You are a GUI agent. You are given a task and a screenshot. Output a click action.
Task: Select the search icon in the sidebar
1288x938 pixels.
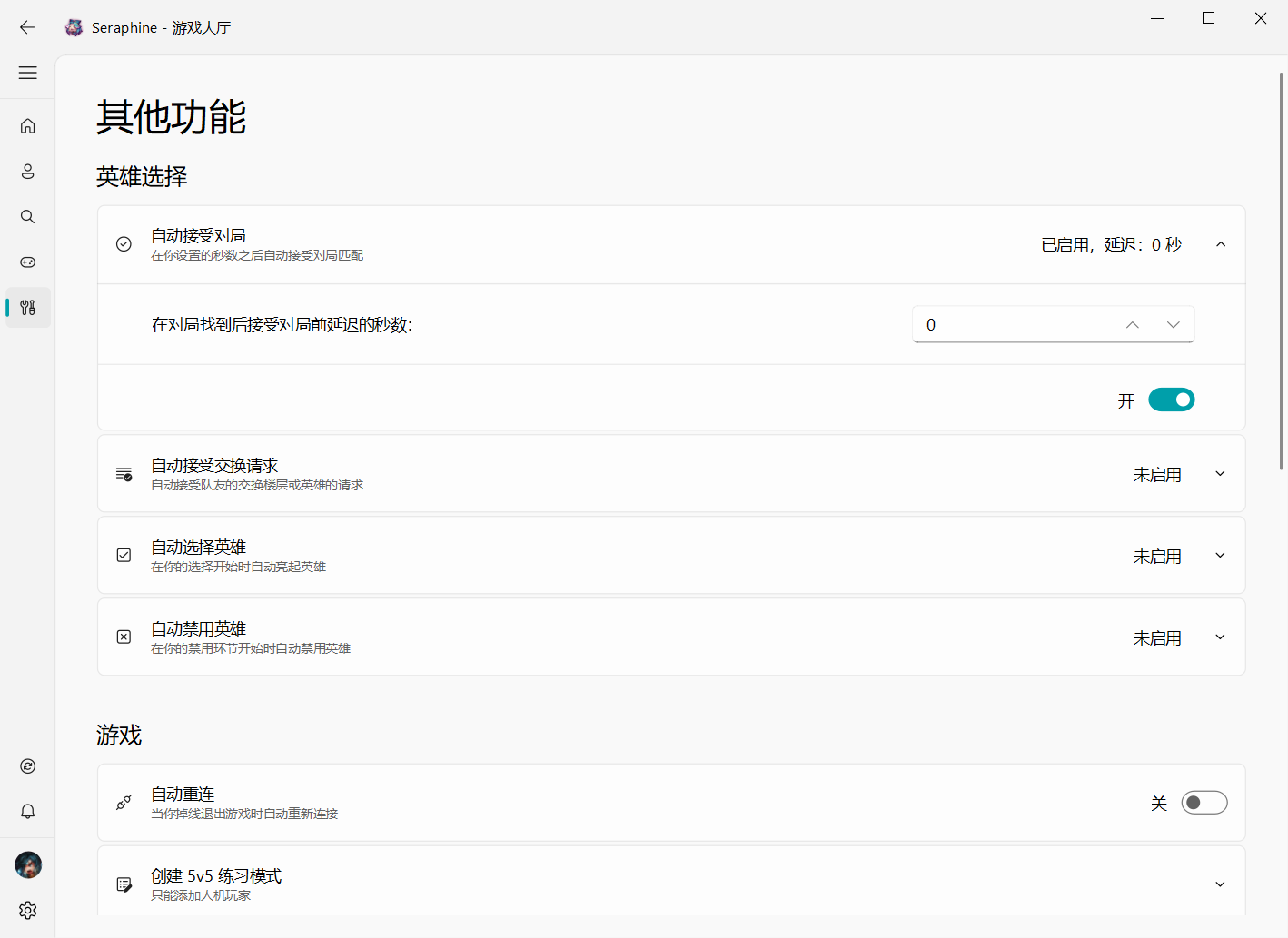pyautogui.click(x=27, y=216)
